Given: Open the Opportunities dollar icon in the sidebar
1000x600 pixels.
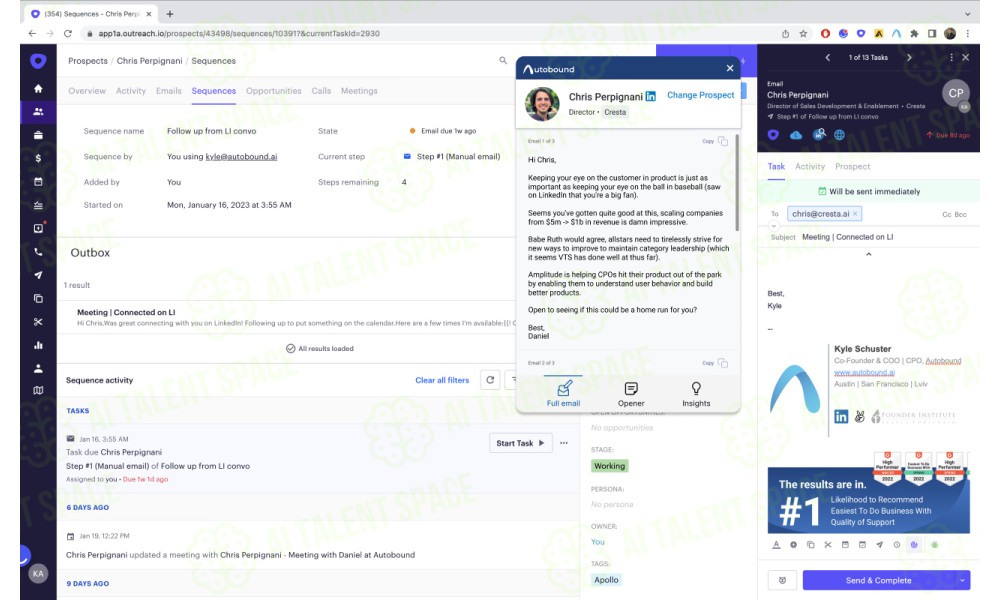Looking at the screenshot, I should pos(38,158).
